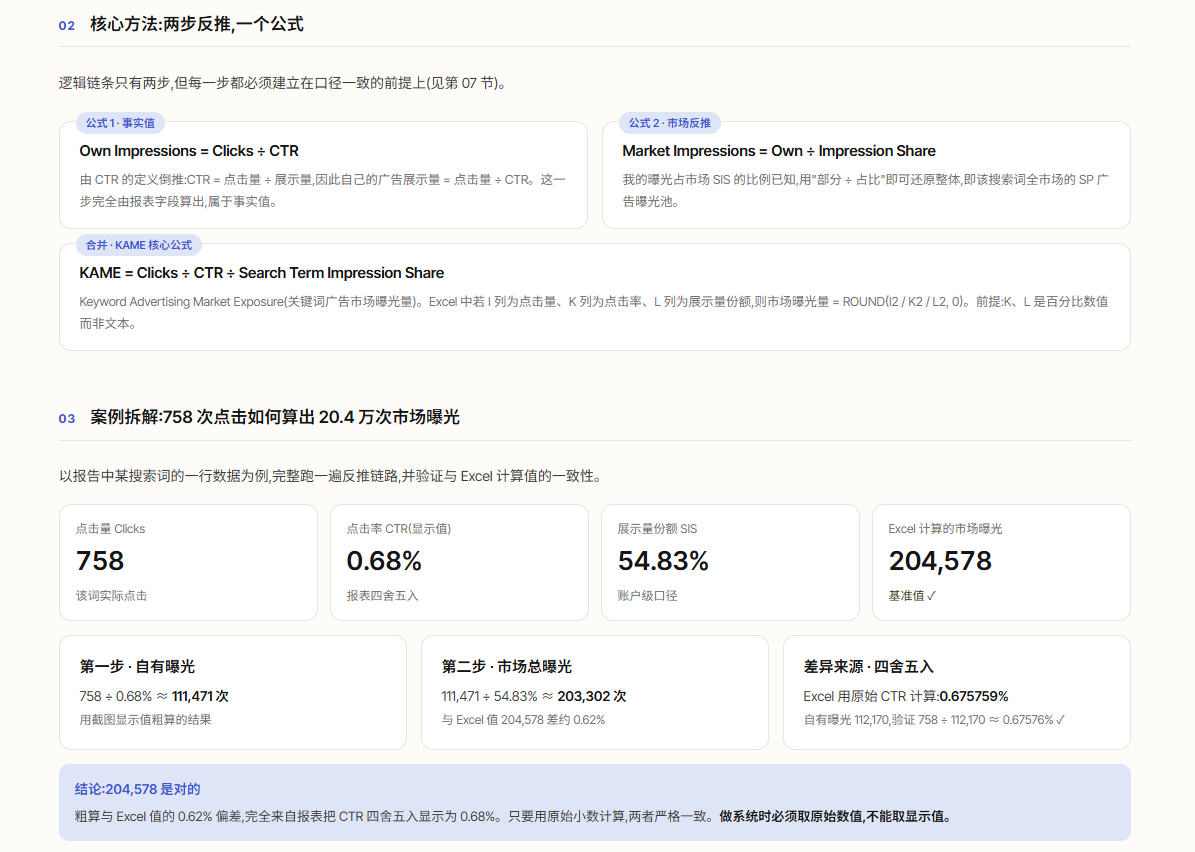Click the heading 第一步 · 自有曝光

tap(137, 667)
